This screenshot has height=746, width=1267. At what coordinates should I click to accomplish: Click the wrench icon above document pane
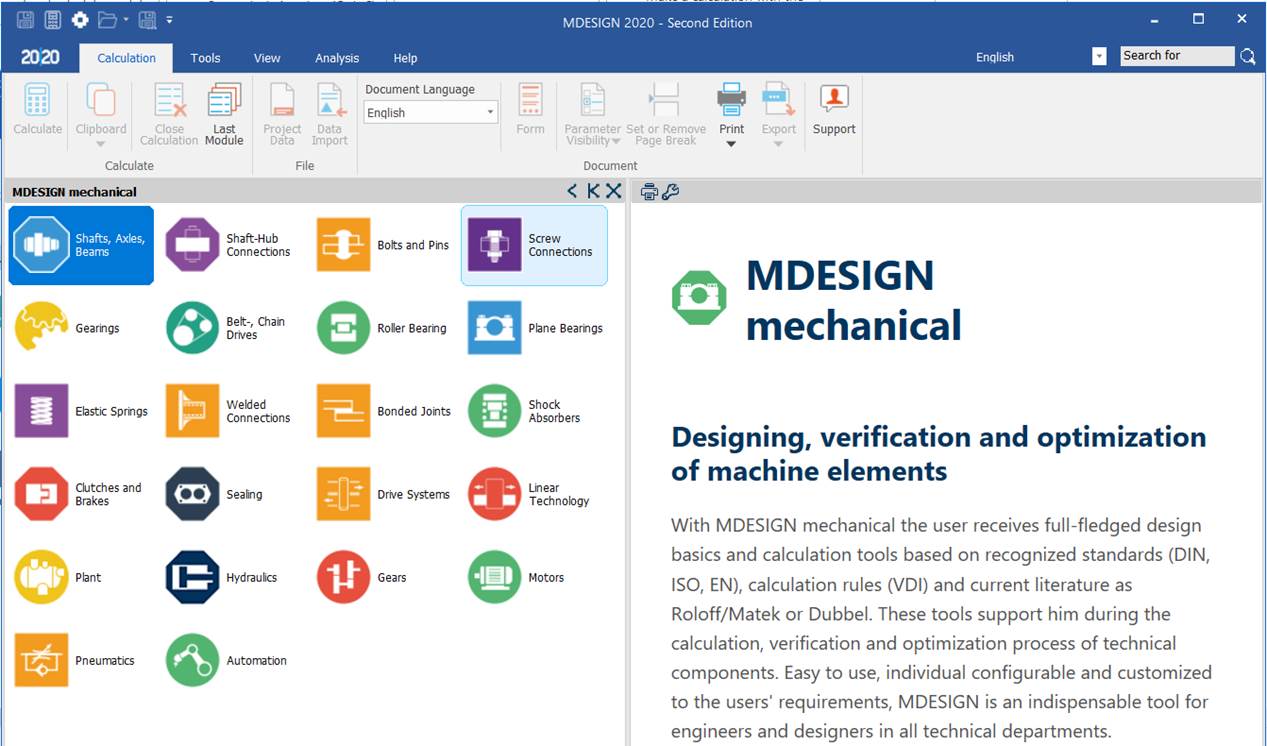tap(671, 192)
